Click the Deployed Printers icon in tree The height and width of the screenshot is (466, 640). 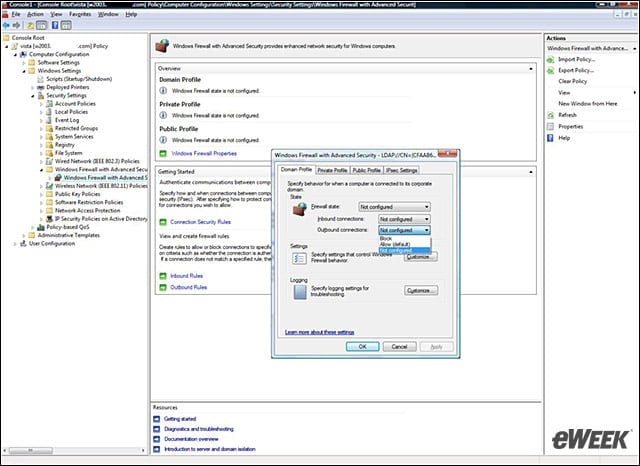click(x=41, y=87)
